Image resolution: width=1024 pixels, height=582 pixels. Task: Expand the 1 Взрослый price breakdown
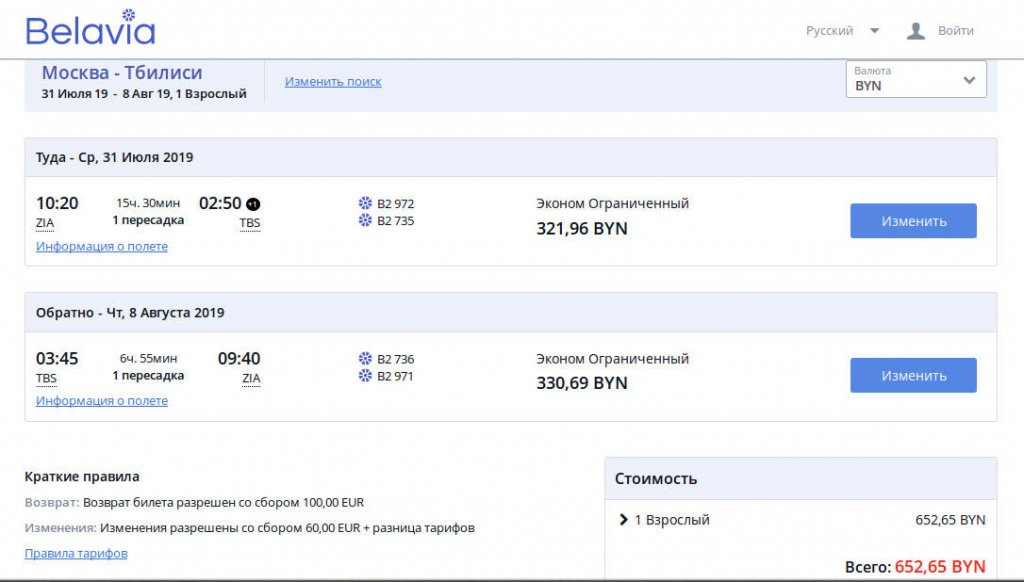pos(664,520)
